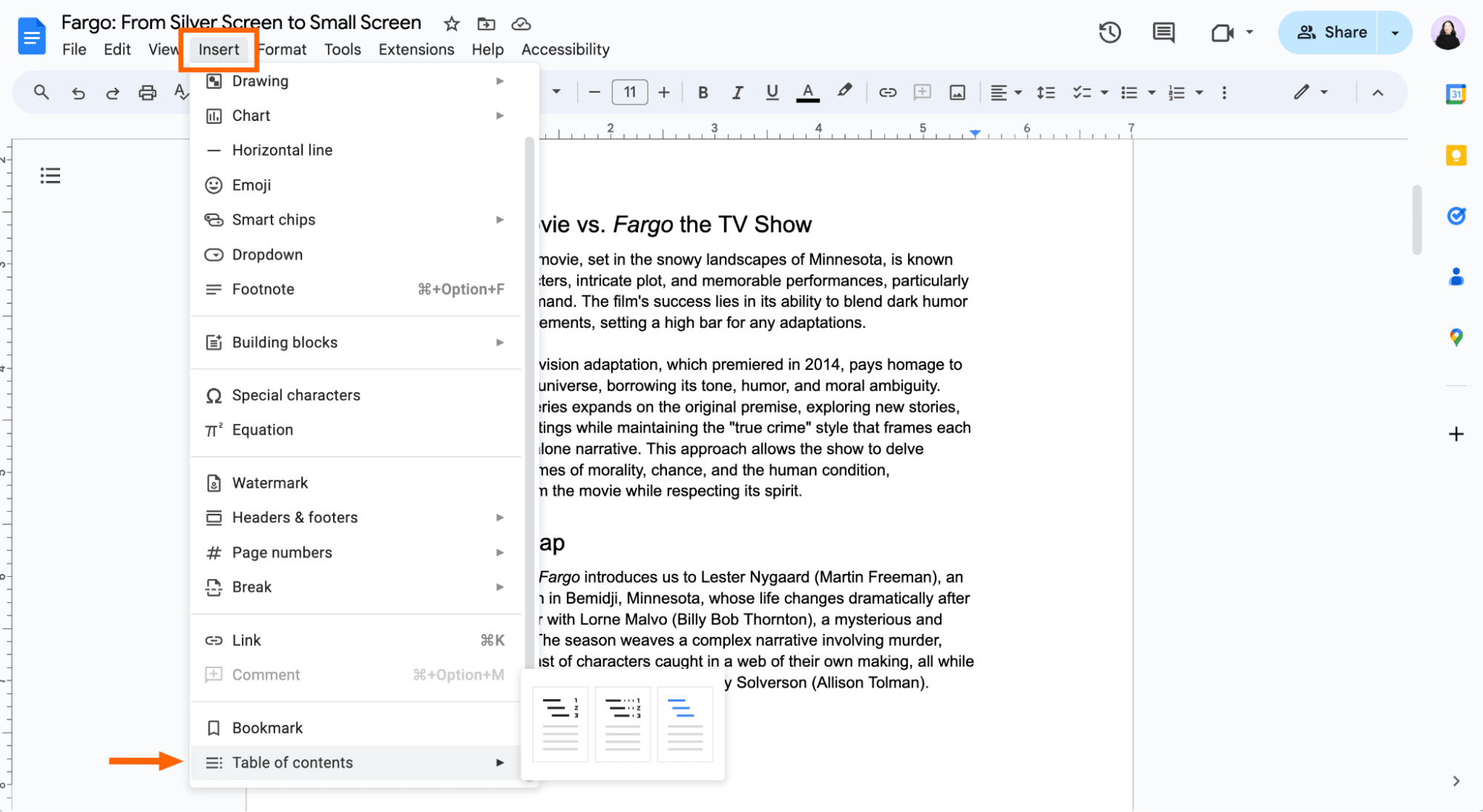This screenshot has width=1483, height=812.
Task: Expand the Smart chips submenu
Action: [x=357, y=219]
